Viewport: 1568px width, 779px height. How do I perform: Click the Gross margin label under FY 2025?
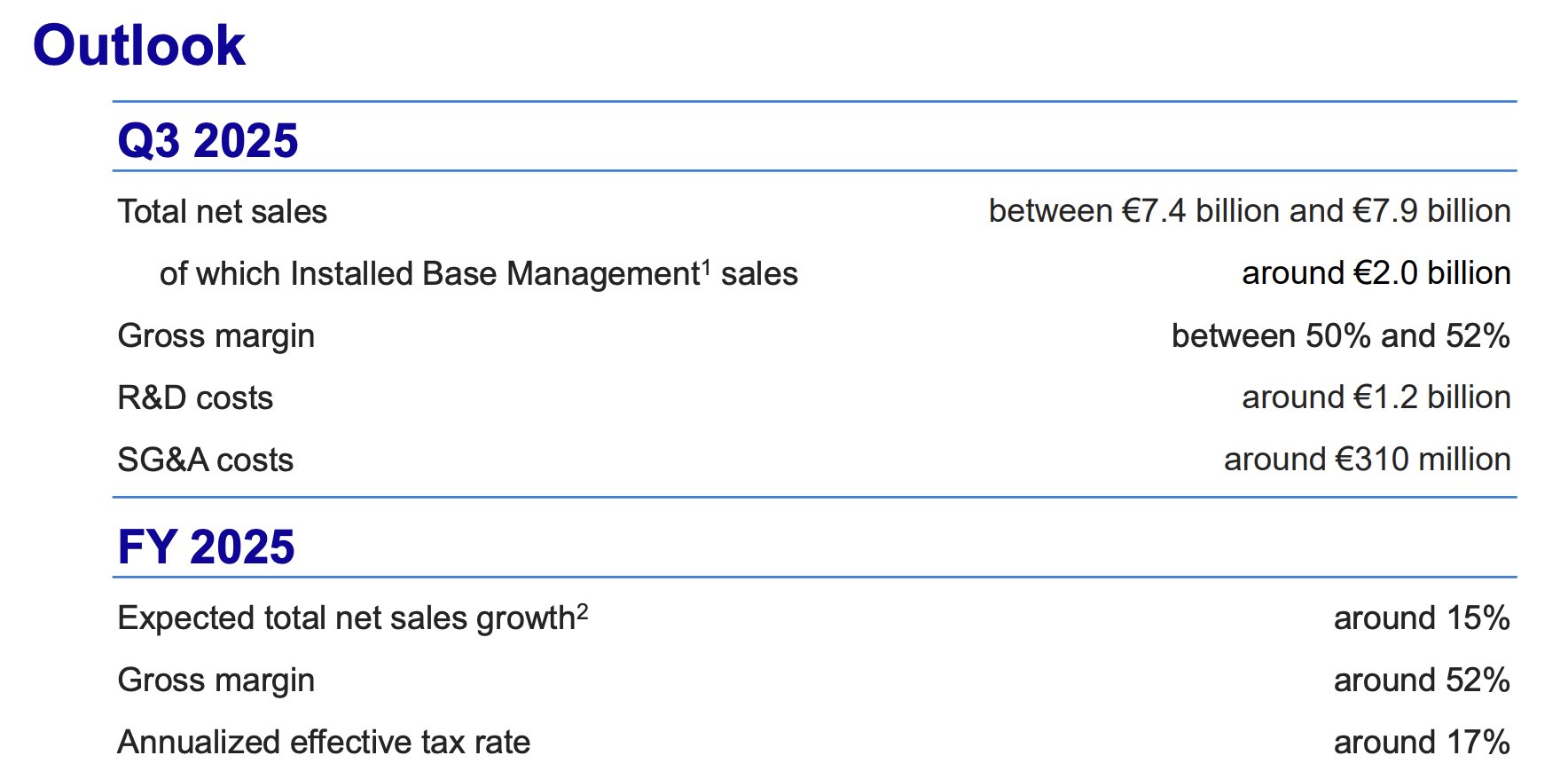click(x=216, y=681)
